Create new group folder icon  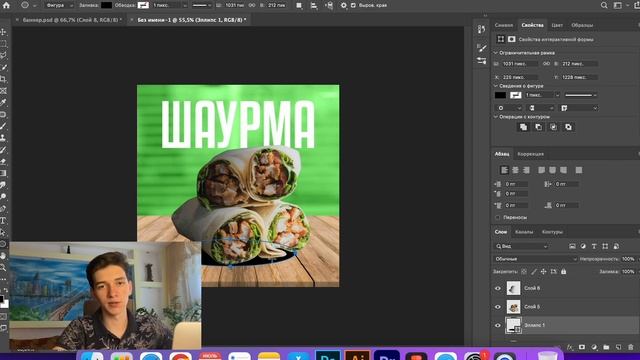[x=606, y=347]
